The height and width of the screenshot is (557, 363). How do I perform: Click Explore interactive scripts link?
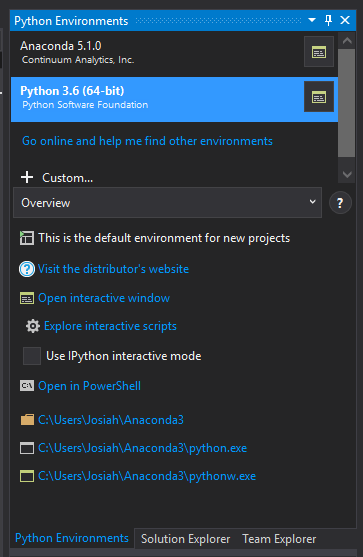click(110, 326)
